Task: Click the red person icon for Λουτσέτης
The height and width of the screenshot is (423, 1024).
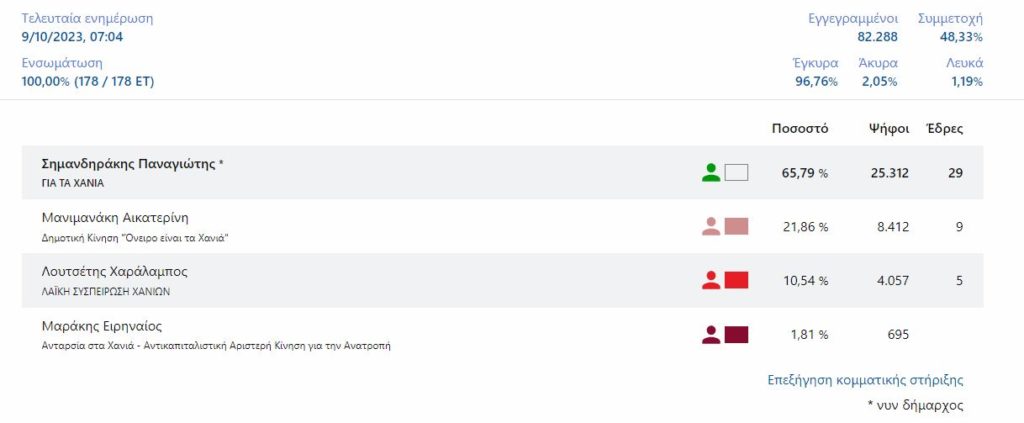Action: [711, 281]
